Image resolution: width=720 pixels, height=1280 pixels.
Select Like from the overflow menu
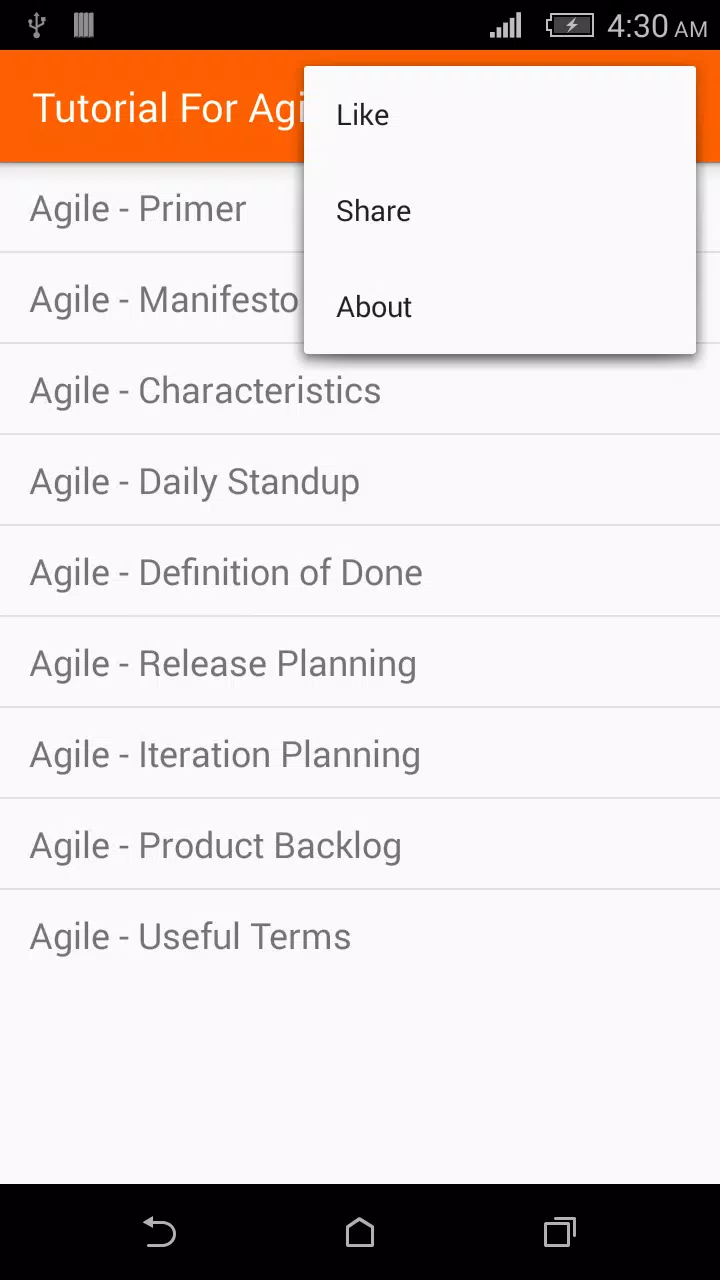(500, 115)
